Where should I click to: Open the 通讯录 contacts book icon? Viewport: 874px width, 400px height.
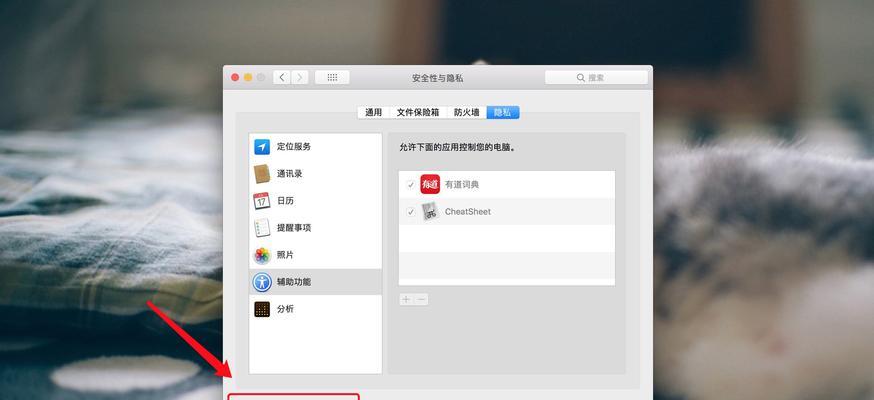[262, 174]
